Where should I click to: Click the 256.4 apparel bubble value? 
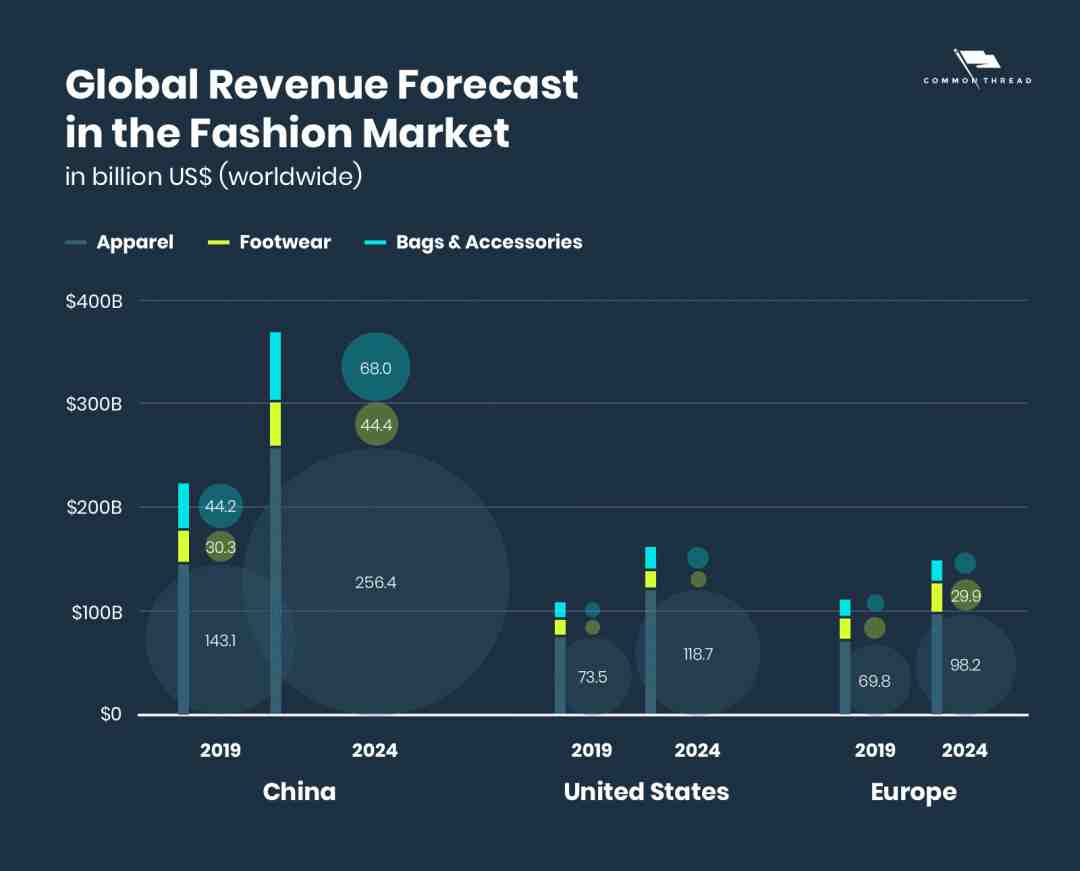pos(375,583)
